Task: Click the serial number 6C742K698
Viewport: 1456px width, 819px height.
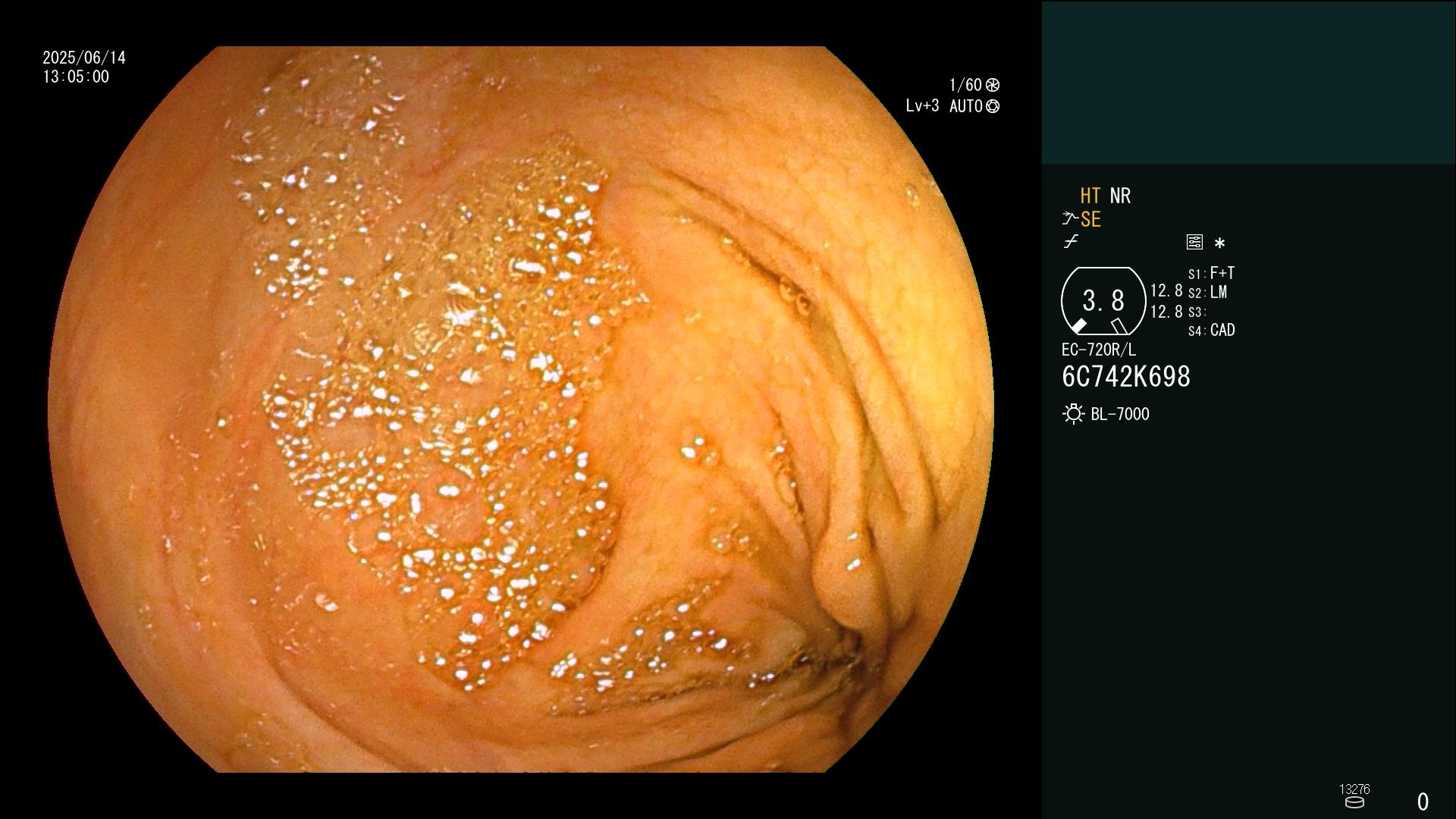Action: [1126, 377]
